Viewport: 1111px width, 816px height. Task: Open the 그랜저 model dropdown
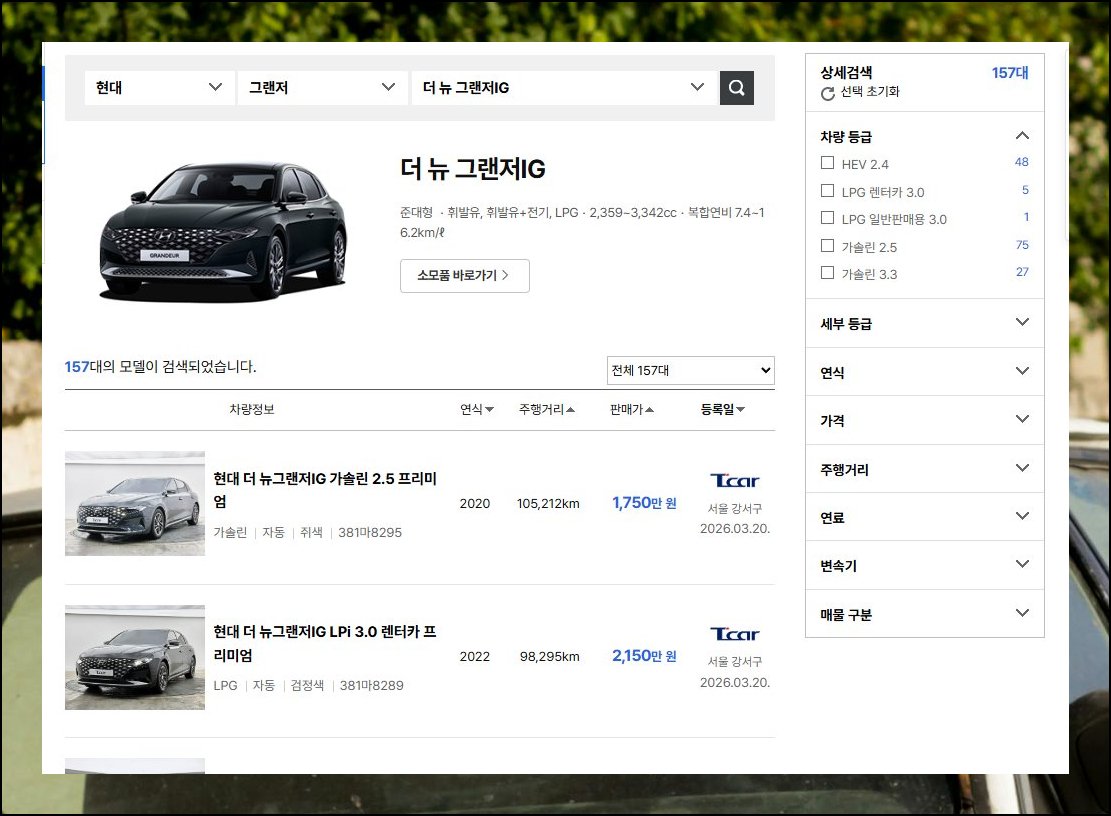pos(322,88)
